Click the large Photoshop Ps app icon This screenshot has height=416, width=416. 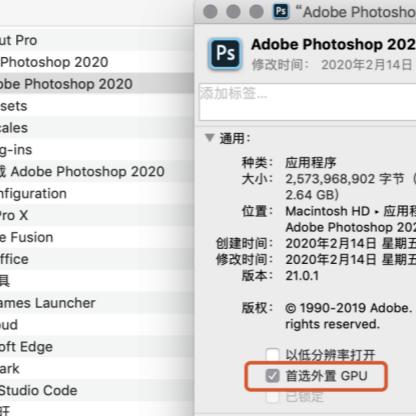point(225,53)
